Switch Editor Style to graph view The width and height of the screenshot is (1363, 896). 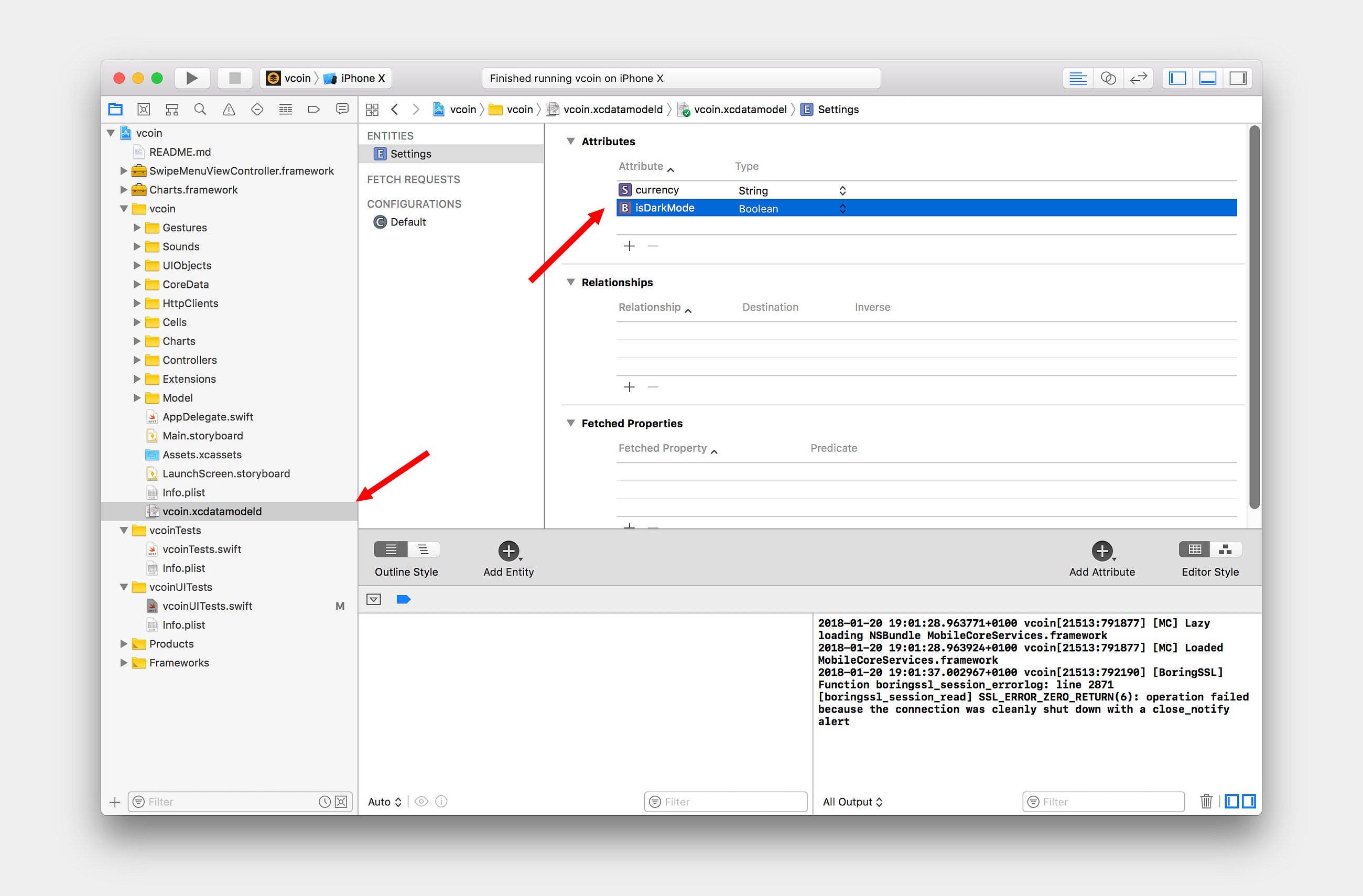[x=1226, y=549]
